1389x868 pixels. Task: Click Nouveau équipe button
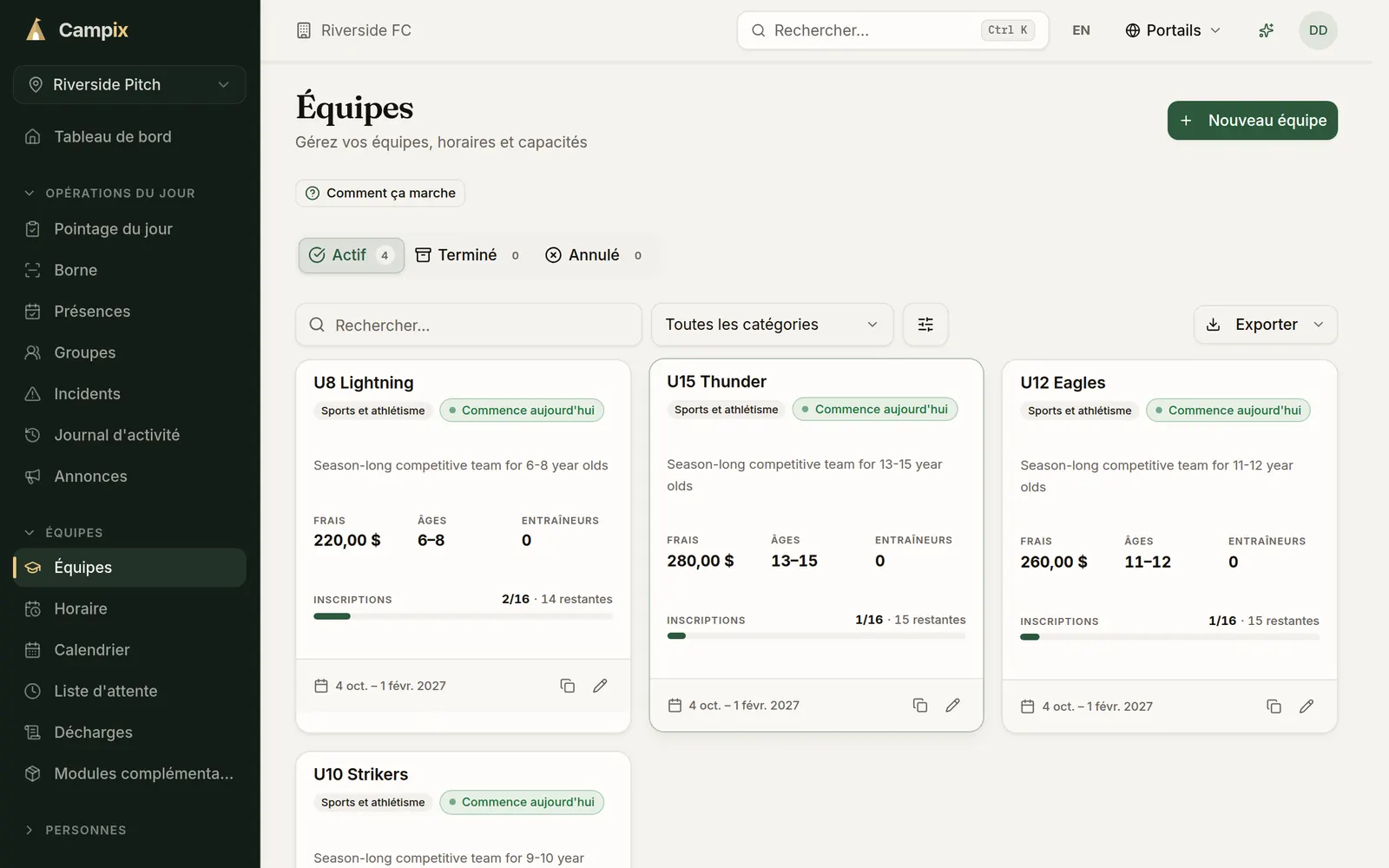pyautogui.click(x=1253, y=121)
